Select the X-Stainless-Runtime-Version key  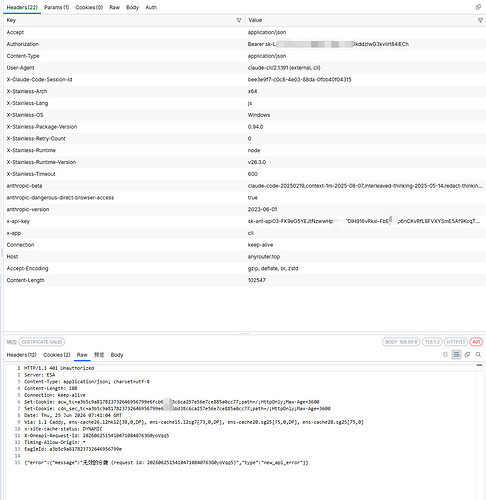(x=41, y=162)
